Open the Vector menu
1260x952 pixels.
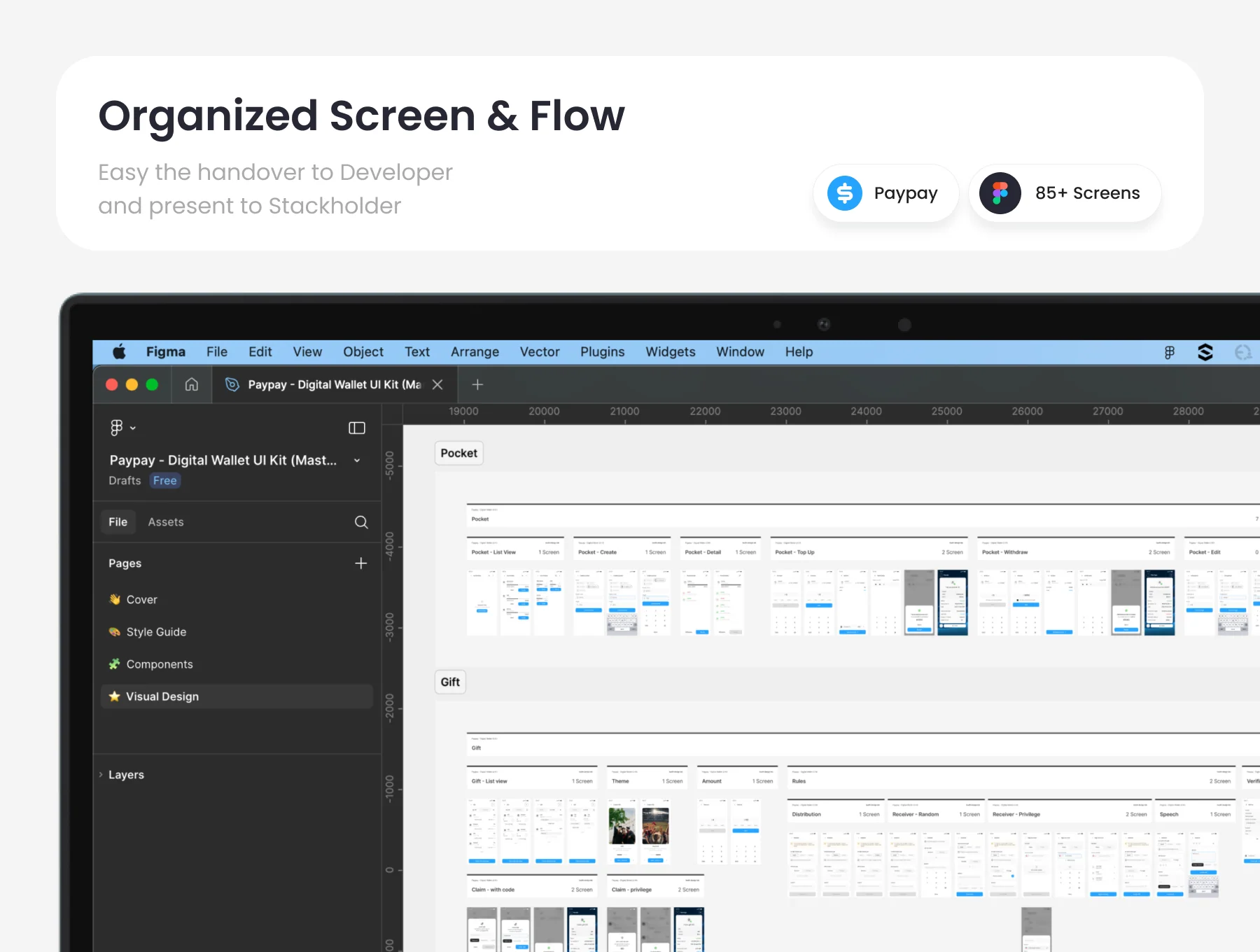click(x=540, y=352)
